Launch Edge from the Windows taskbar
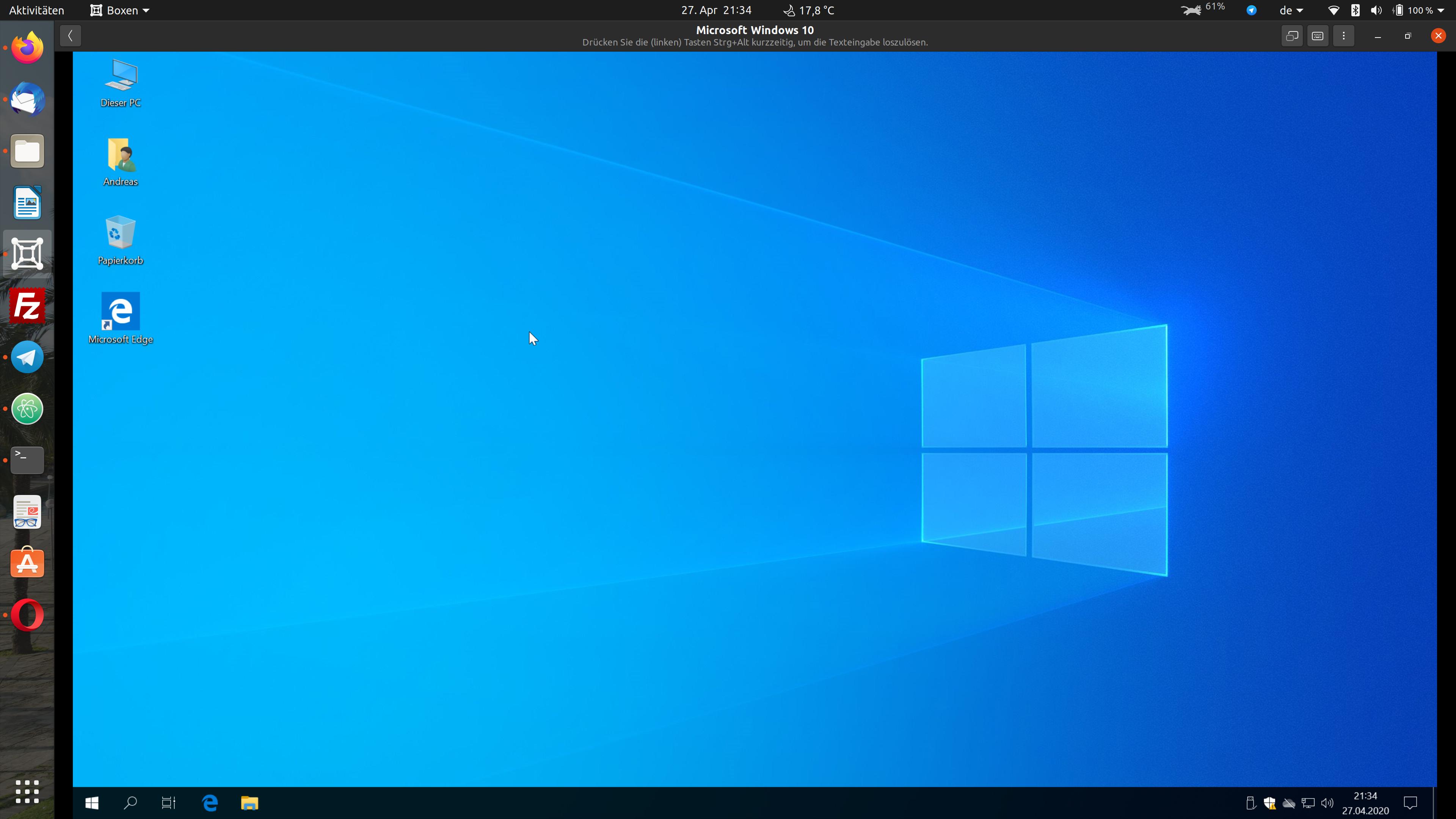The width and height of the screenshot is (1456, 819). (x=210, y=803)
